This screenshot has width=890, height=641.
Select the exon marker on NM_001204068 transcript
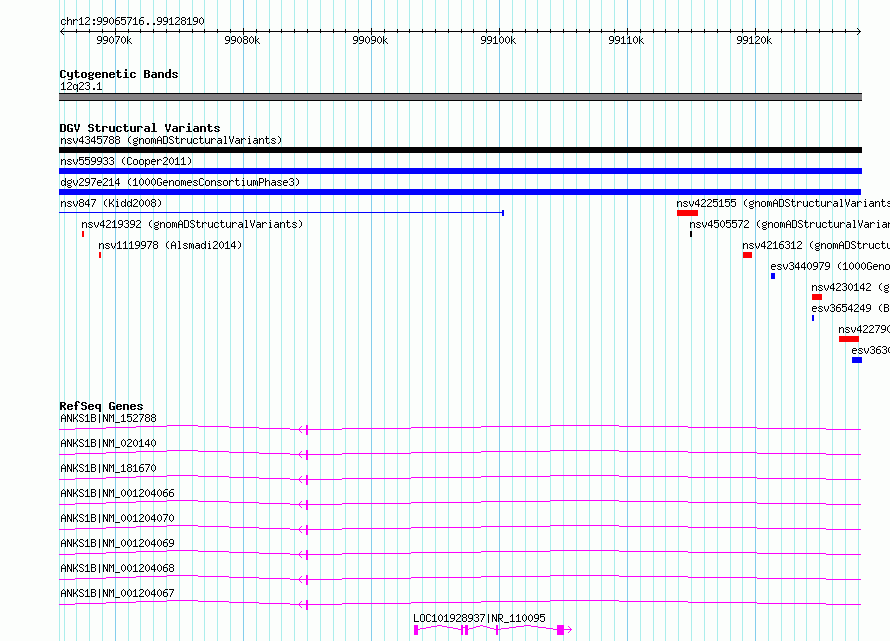coord(307,580)
